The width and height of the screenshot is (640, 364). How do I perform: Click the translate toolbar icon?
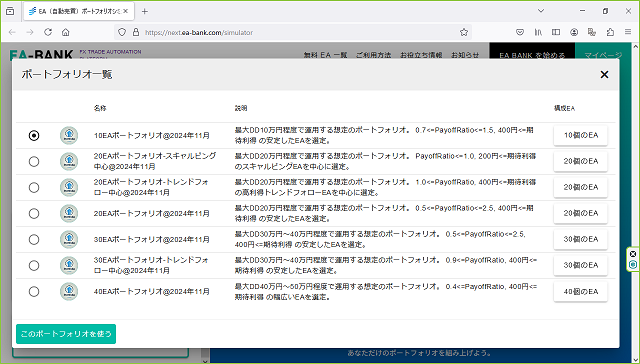point(592,32)
